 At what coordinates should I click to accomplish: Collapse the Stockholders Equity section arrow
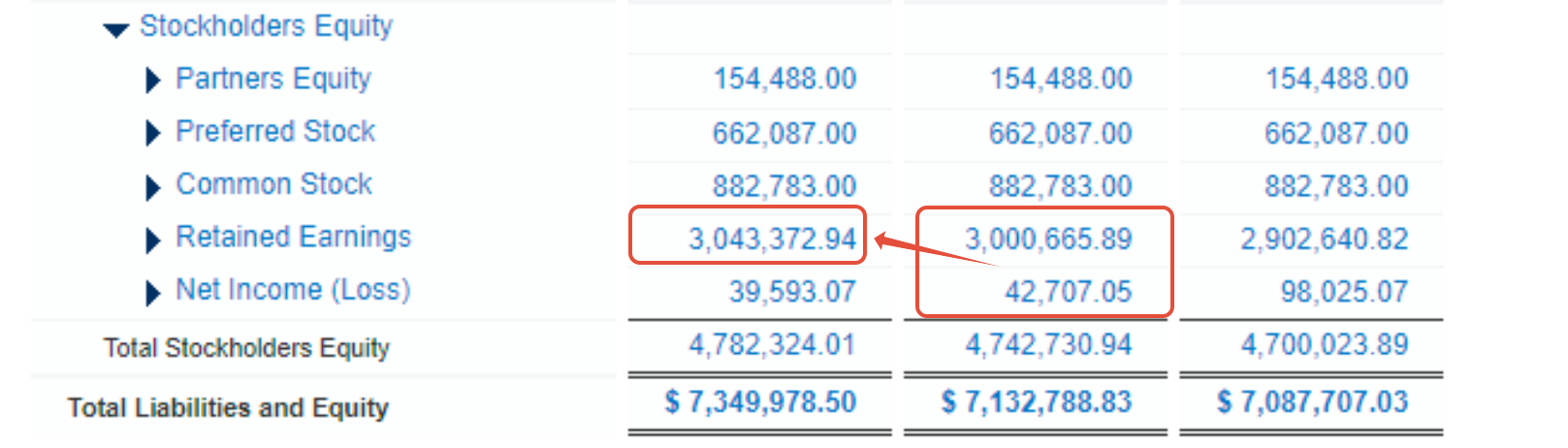click(x=115, y=31)
